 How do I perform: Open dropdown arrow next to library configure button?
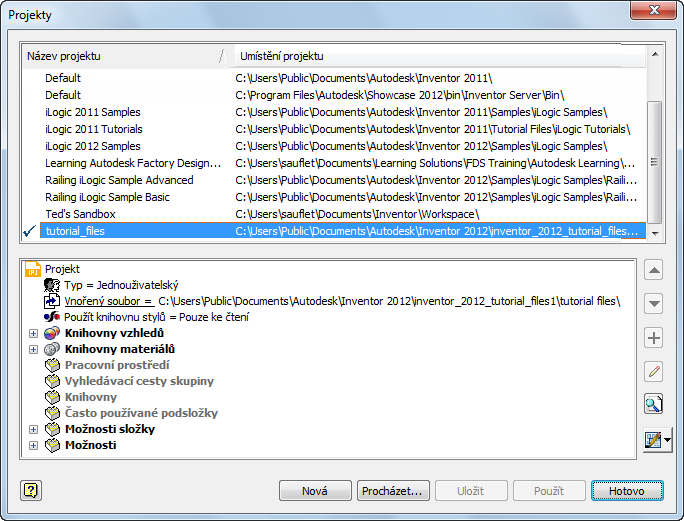point(668,440)
